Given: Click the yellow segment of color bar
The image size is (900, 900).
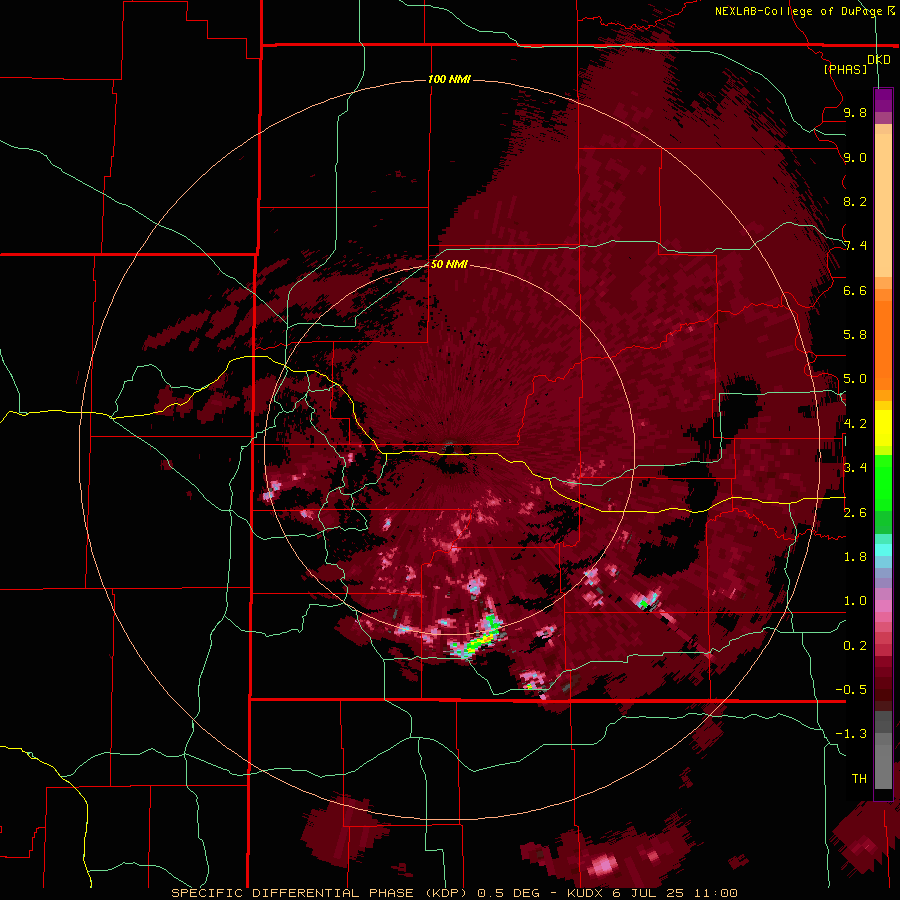Looking at the screenshot, I should click(883, 428).
